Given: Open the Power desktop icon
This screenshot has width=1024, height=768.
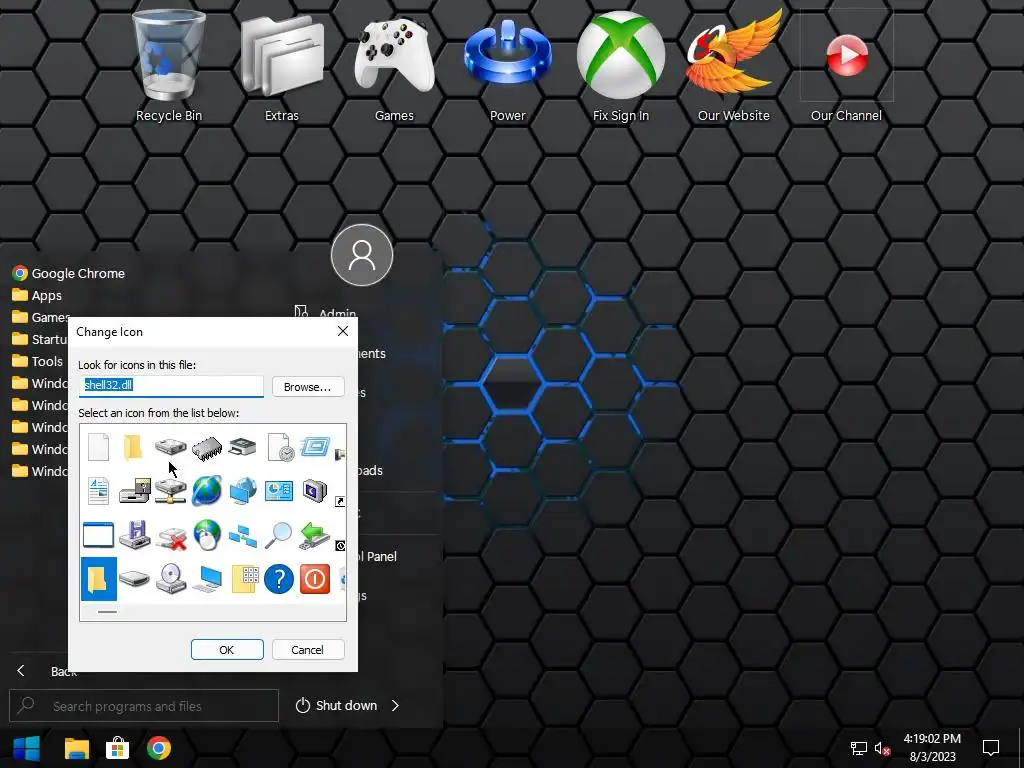Looking at the screenshot, I should tap(507, 65).
